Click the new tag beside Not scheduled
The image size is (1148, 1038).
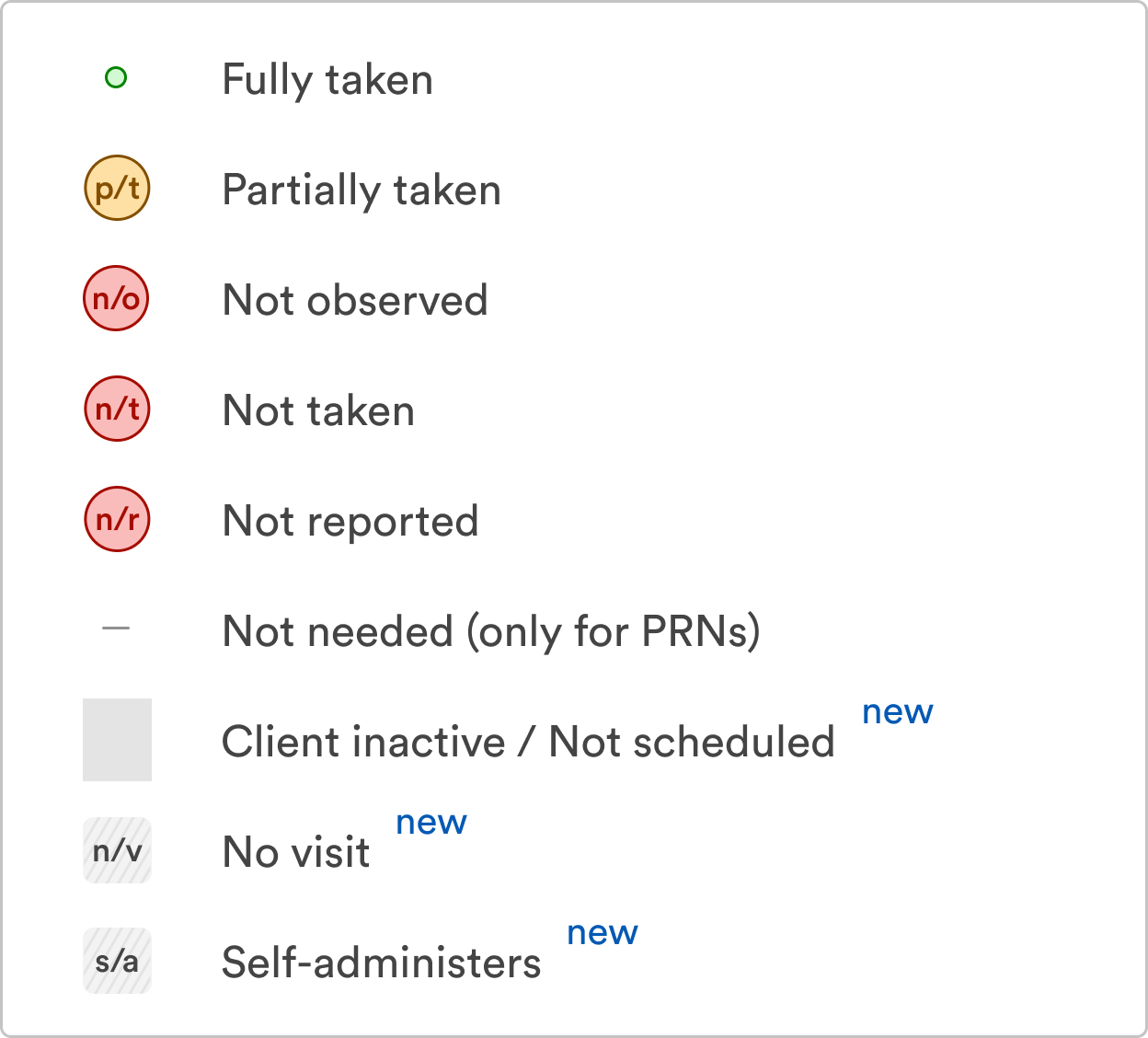(x=898, y=712)
